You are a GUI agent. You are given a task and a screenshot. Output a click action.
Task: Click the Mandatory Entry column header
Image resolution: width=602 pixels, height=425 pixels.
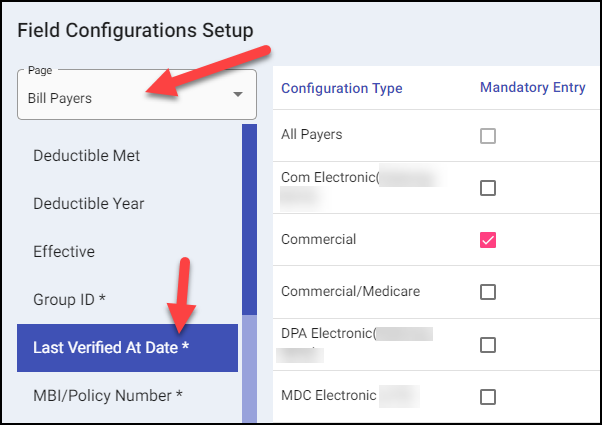pyautogui.click(x=532, y=88)
